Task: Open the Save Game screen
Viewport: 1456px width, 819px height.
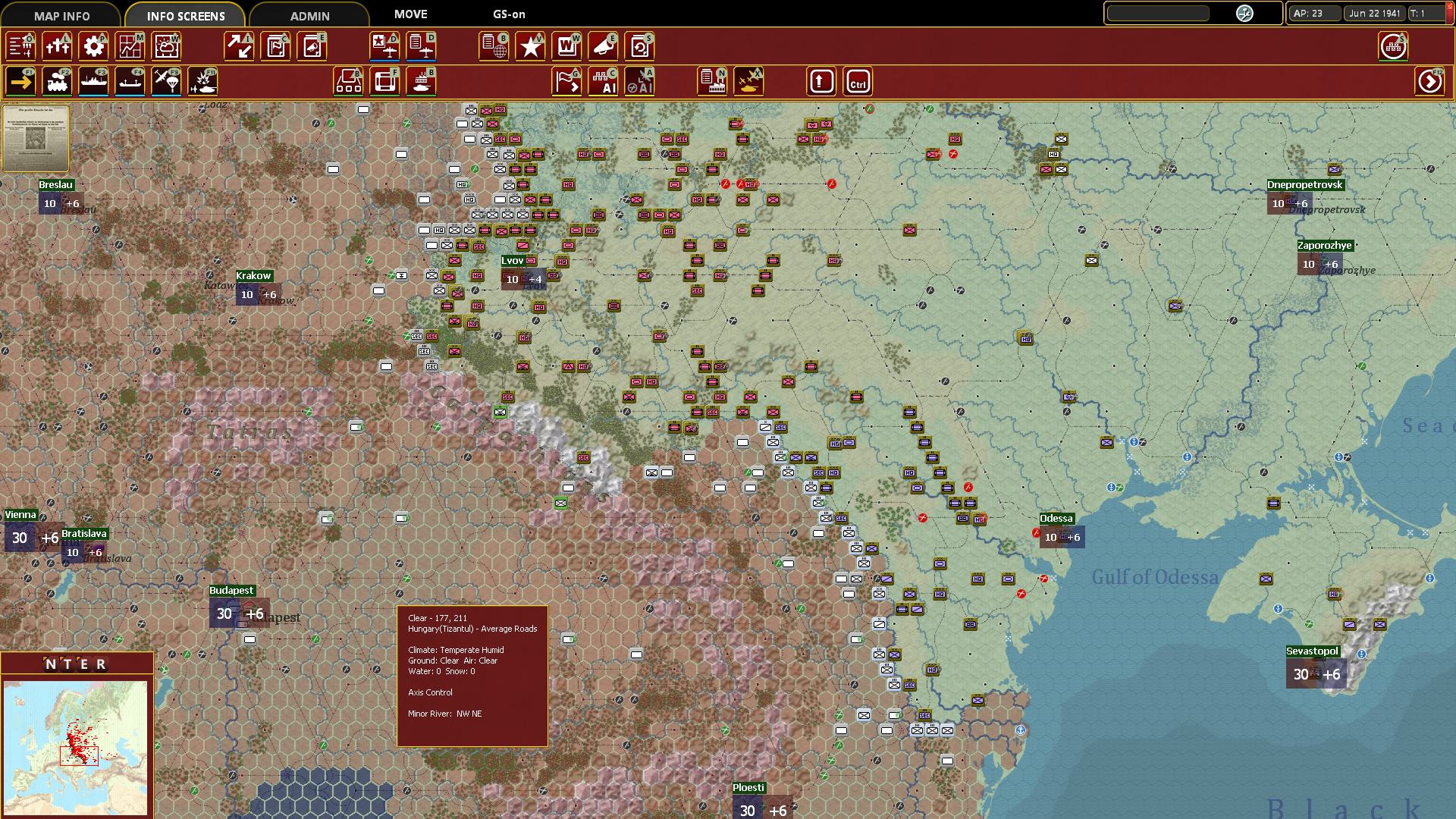Action: click(x=639, y=46)
